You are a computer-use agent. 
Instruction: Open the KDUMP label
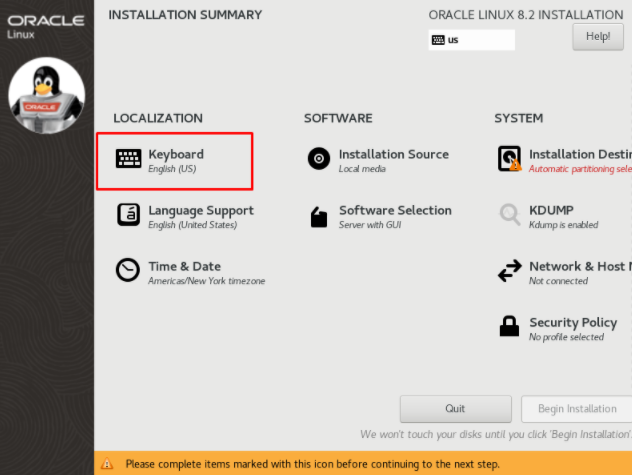pos(551,210)
